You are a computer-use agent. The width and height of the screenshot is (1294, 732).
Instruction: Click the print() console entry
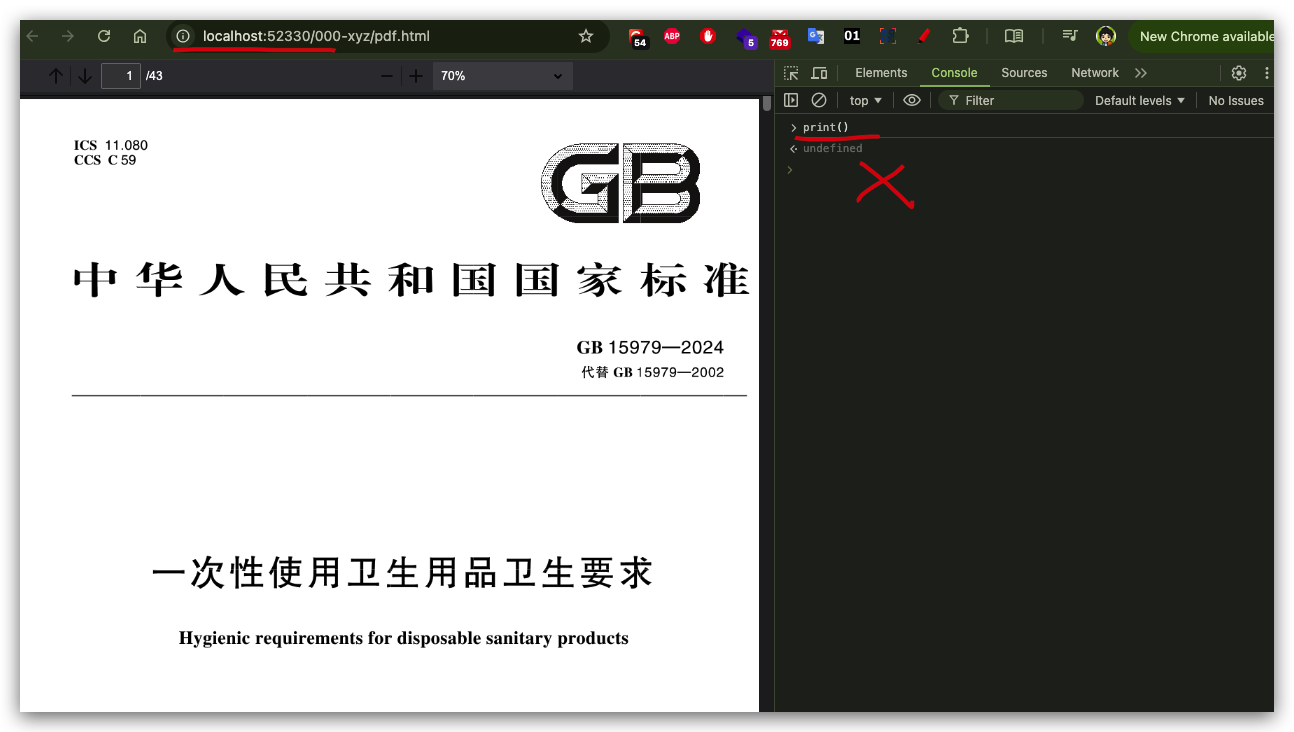825,128
